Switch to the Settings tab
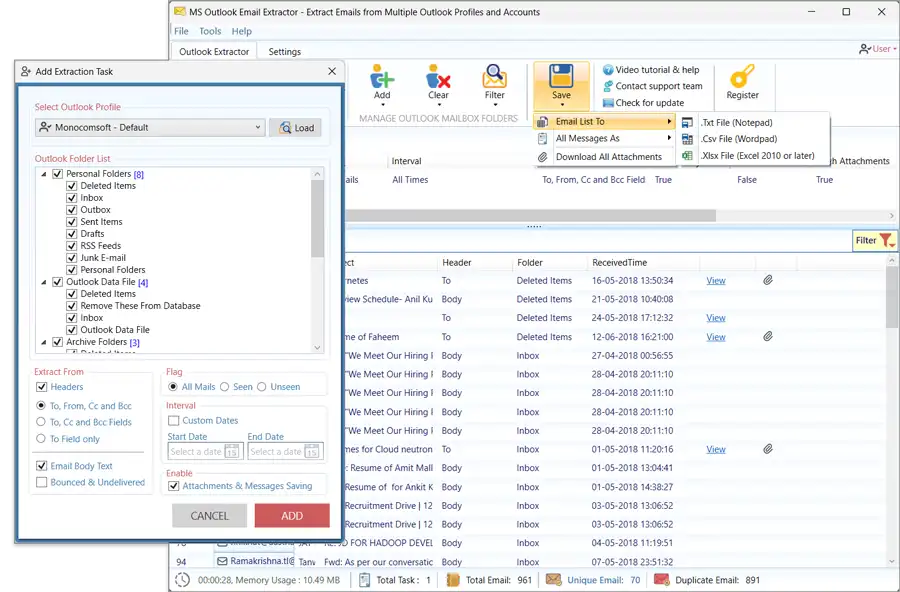The width and height of the screenshot is (900, 592). [x=284, y=52]
